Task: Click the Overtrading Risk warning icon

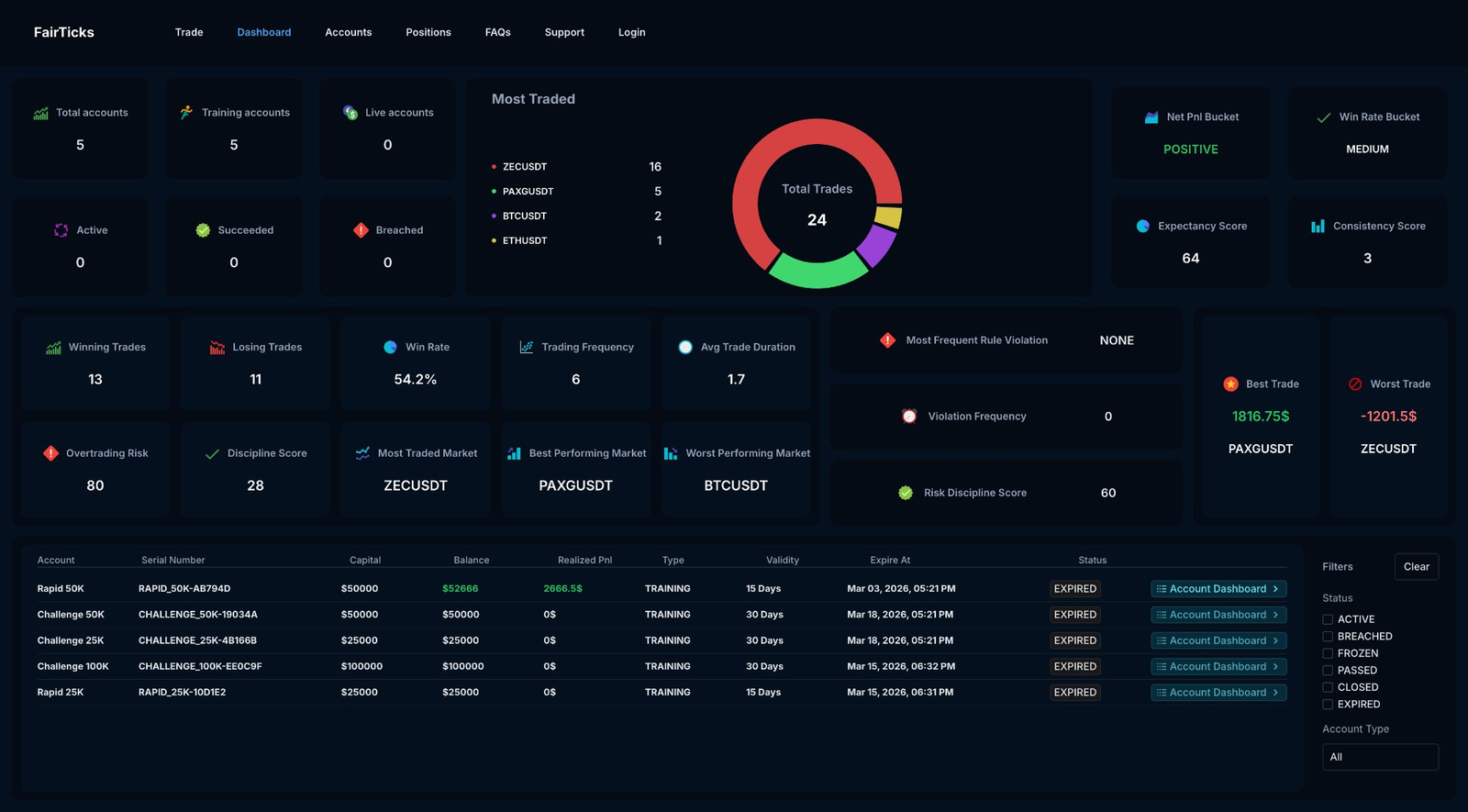Action: tap(50, 453)
